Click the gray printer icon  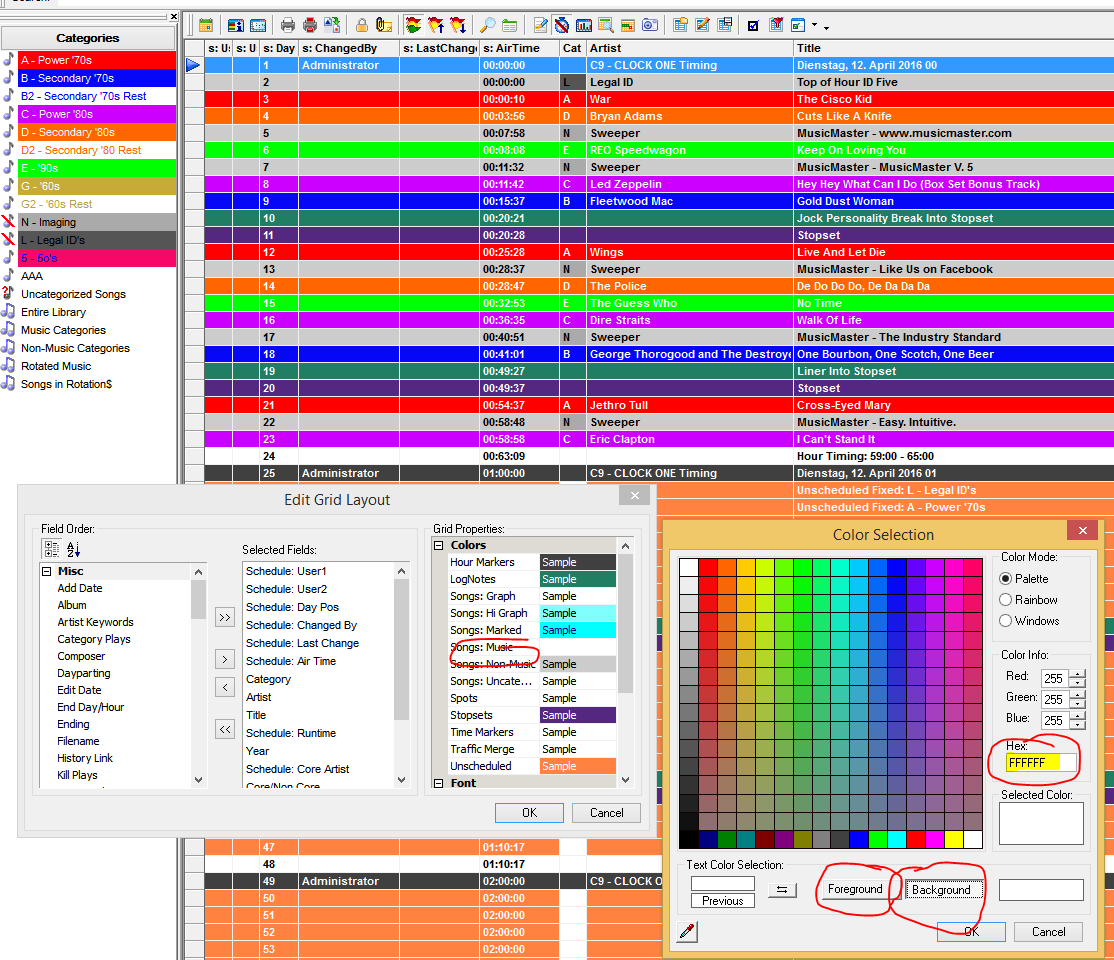[288, 26]
